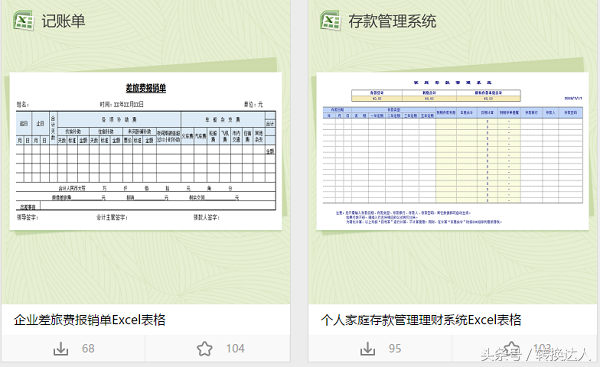
Task: Click the download count 95
Action: point(395,349)
